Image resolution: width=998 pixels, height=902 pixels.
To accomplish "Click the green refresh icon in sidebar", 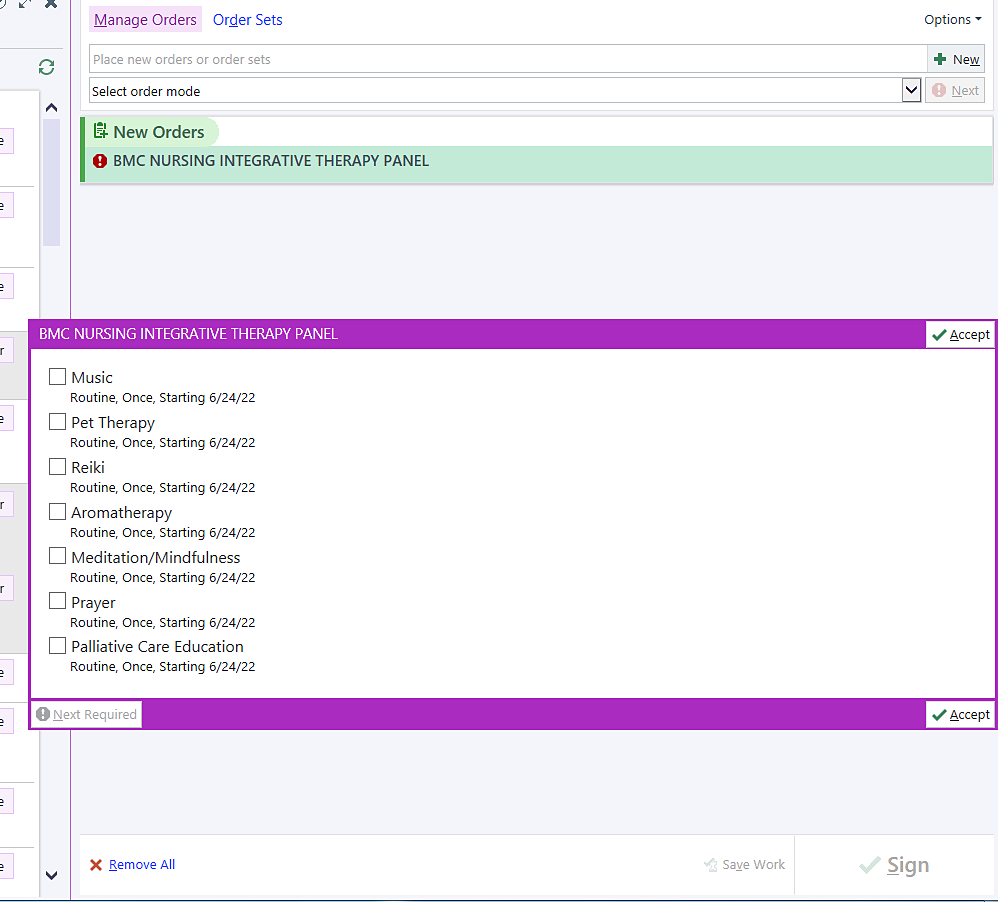I will point(46,67).
